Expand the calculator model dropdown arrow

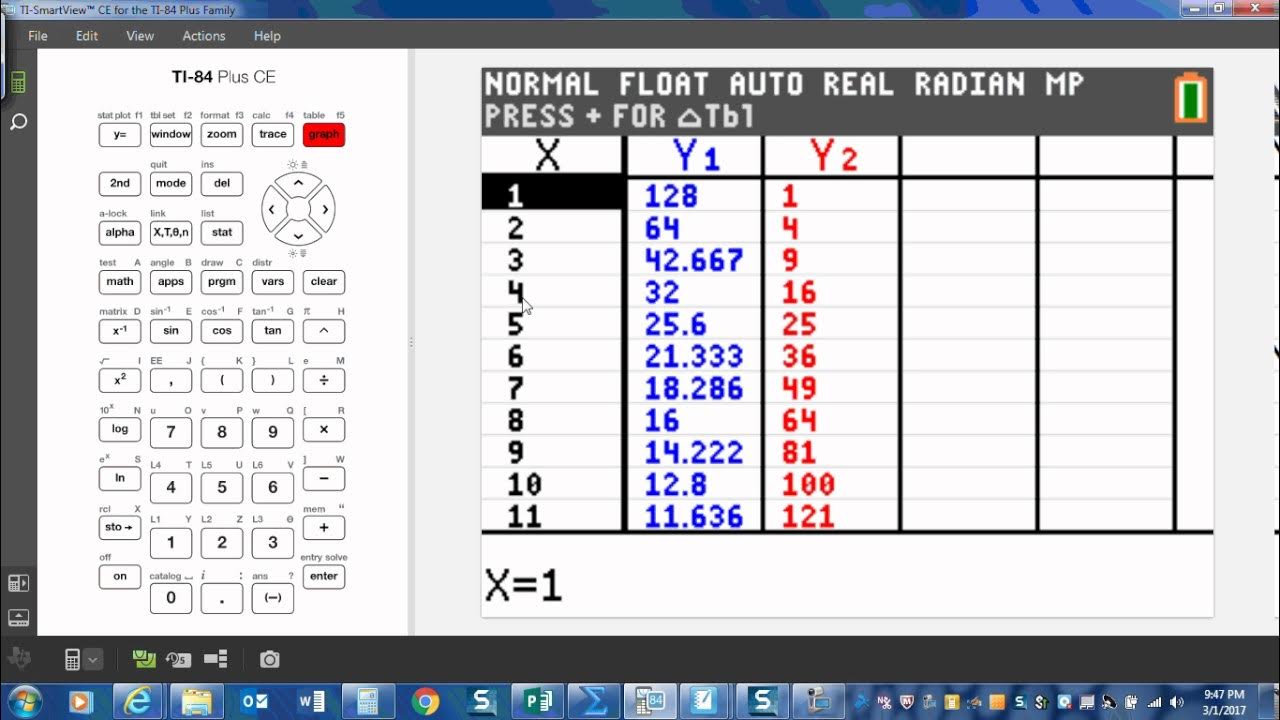point(93,659)
